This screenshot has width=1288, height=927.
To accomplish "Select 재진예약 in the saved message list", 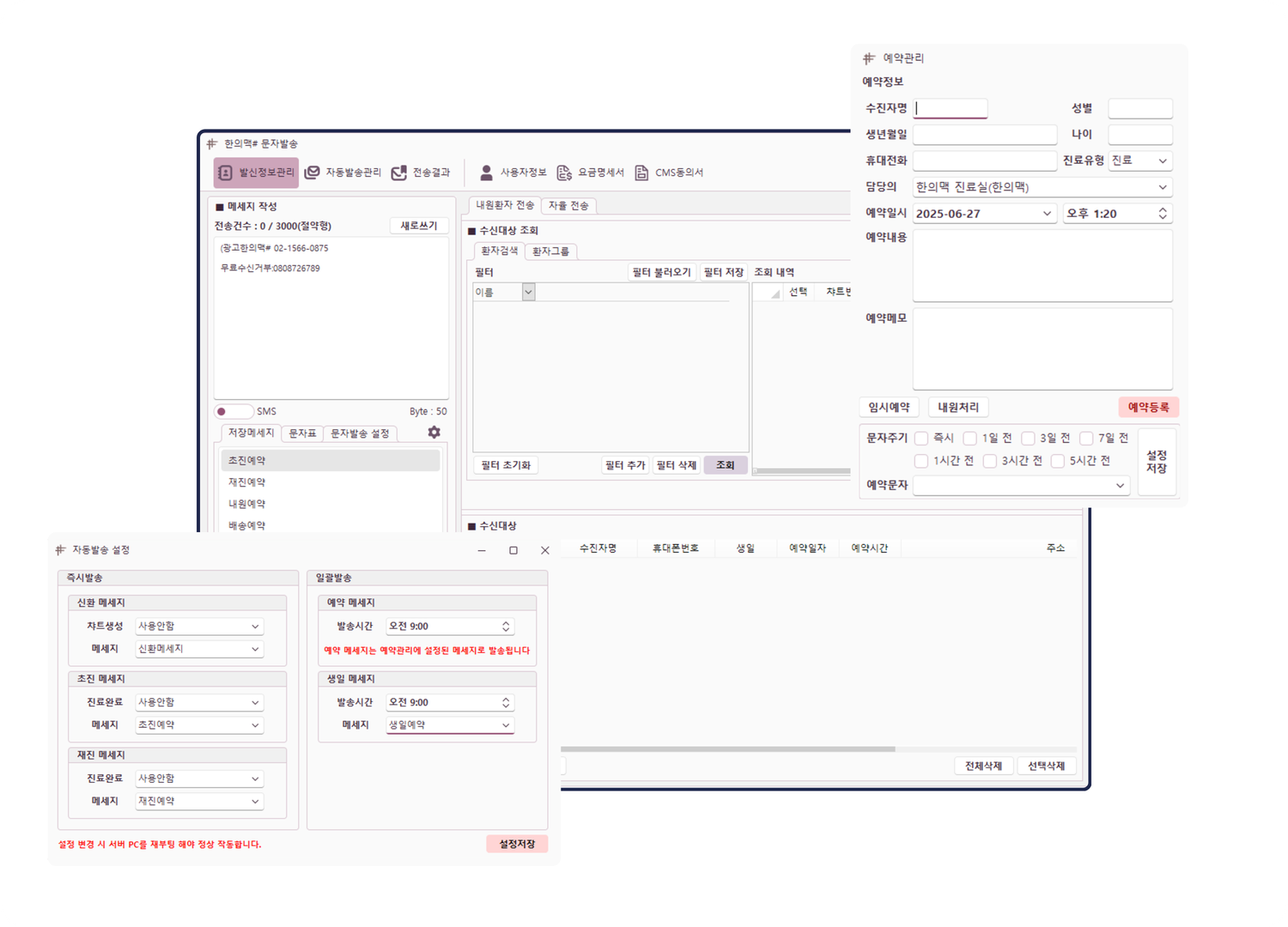I will (331, 482).
